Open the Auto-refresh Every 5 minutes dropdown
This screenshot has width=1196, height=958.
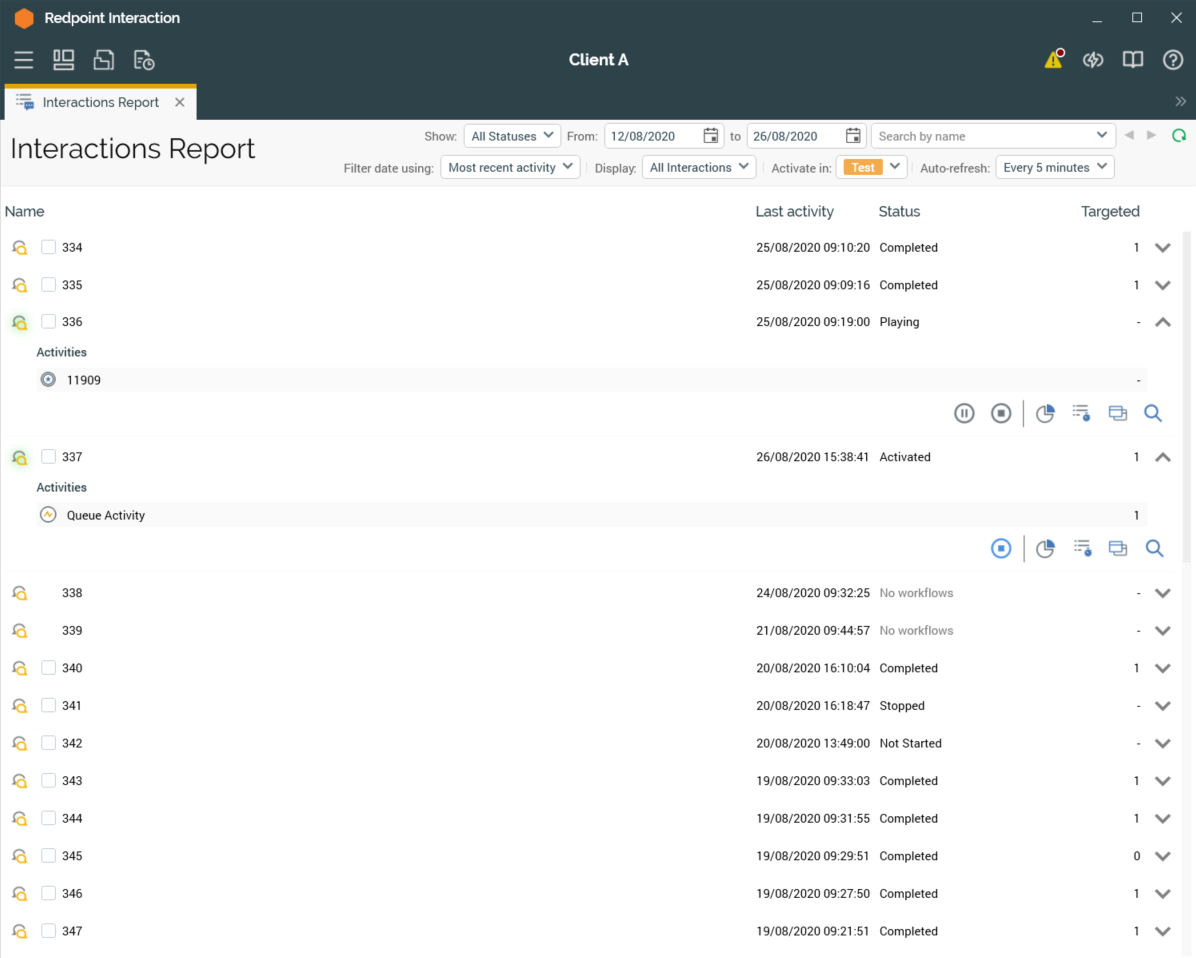coord(1055,167)
